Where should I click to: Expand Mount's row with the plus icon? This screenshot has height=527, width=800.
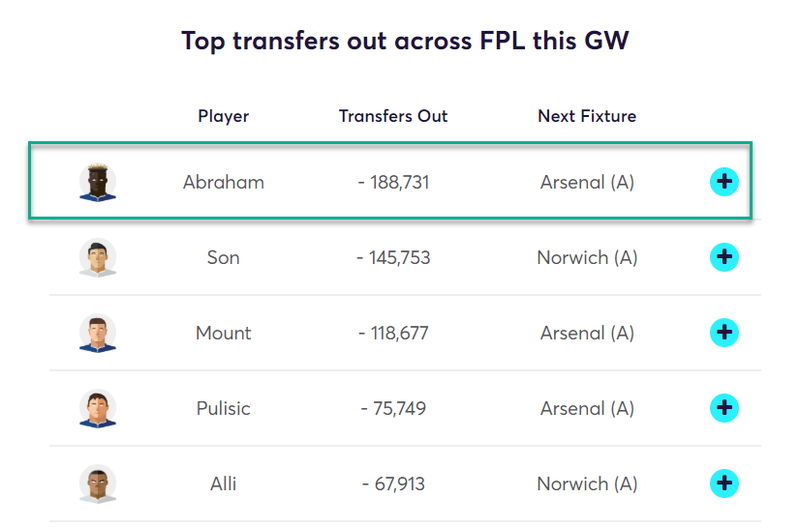coord(724,333)
